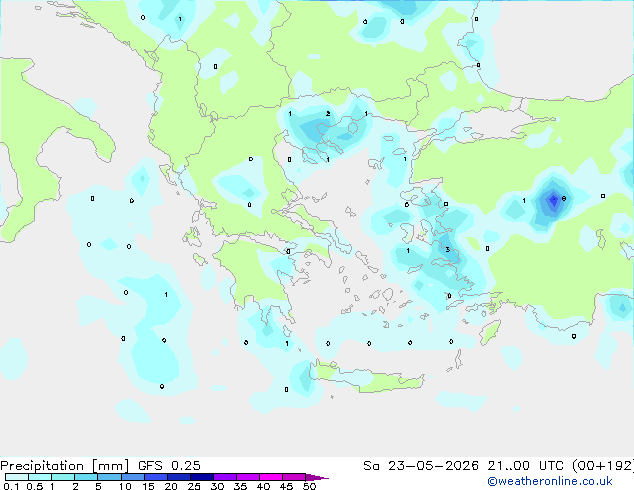
Task: Click the legend label '0.5'
Action: 34,486
